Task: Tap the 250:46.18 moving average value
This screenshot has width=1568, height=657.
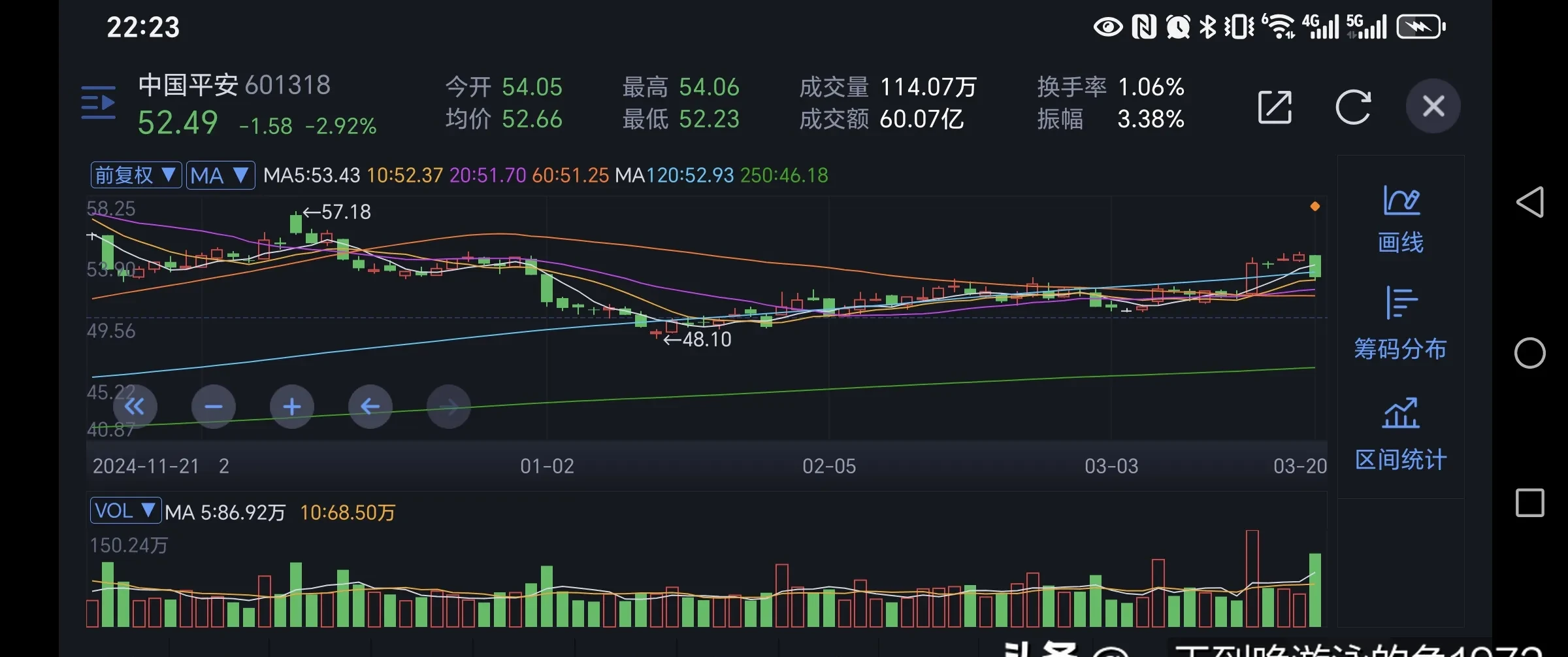Action: (785, 175)
